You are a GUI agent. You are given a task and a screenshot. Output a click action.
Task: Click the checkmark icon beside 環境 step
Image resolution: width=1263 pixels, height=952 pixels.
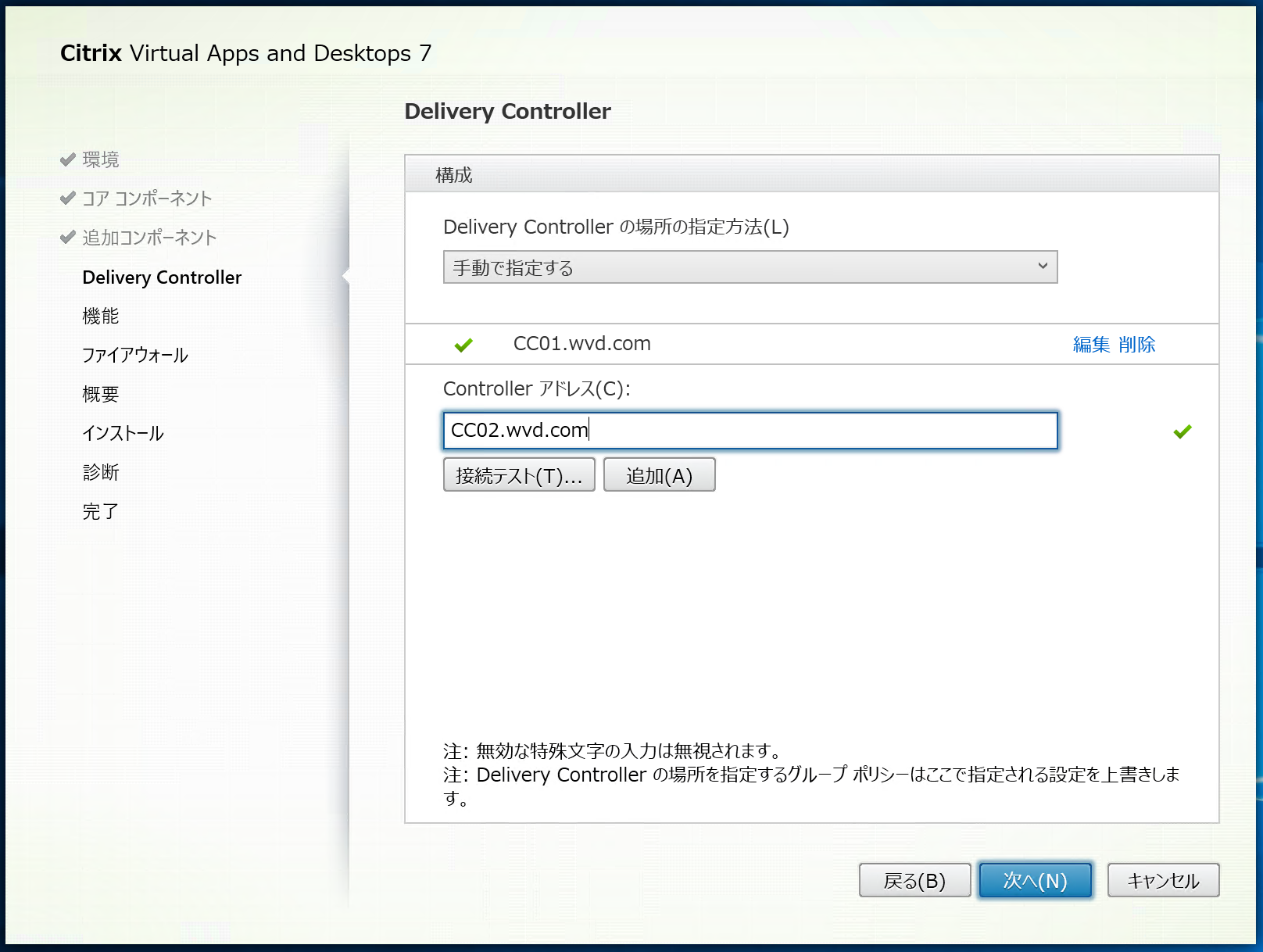pyautogui.click(x=66, y=159)
